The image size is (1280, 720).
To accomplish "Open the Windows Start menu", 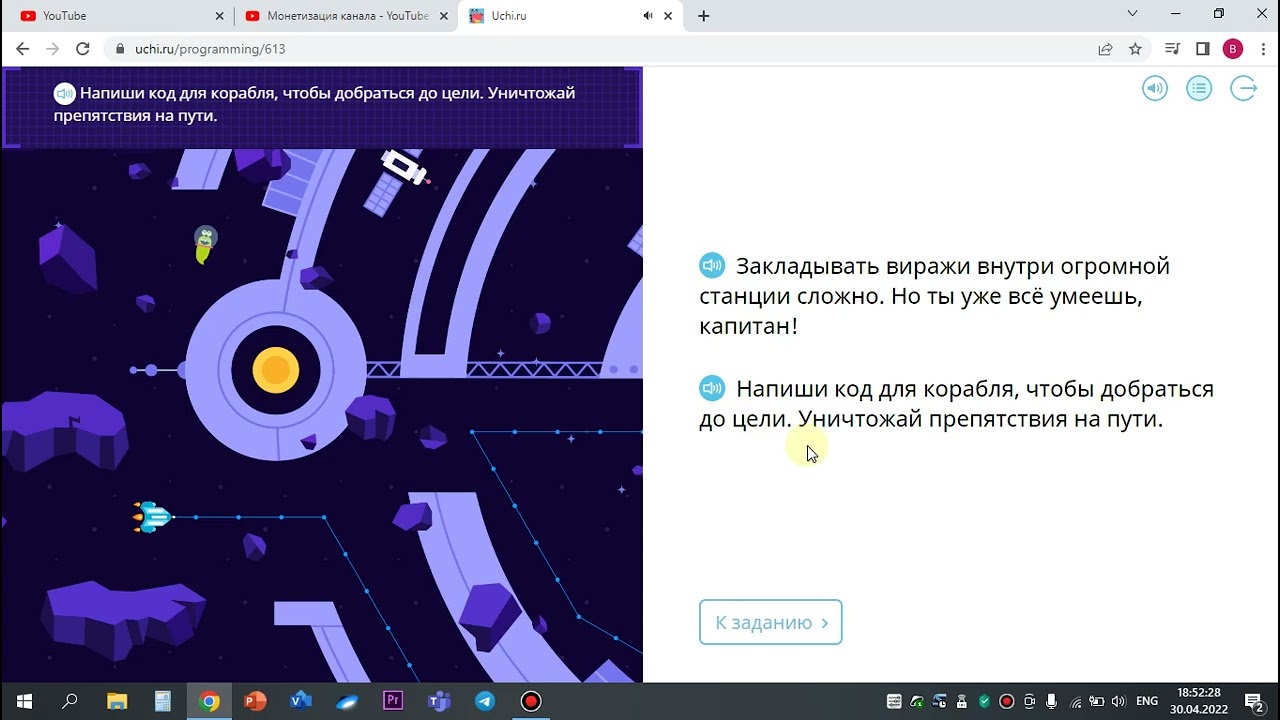I will click(x=24, y=701).
